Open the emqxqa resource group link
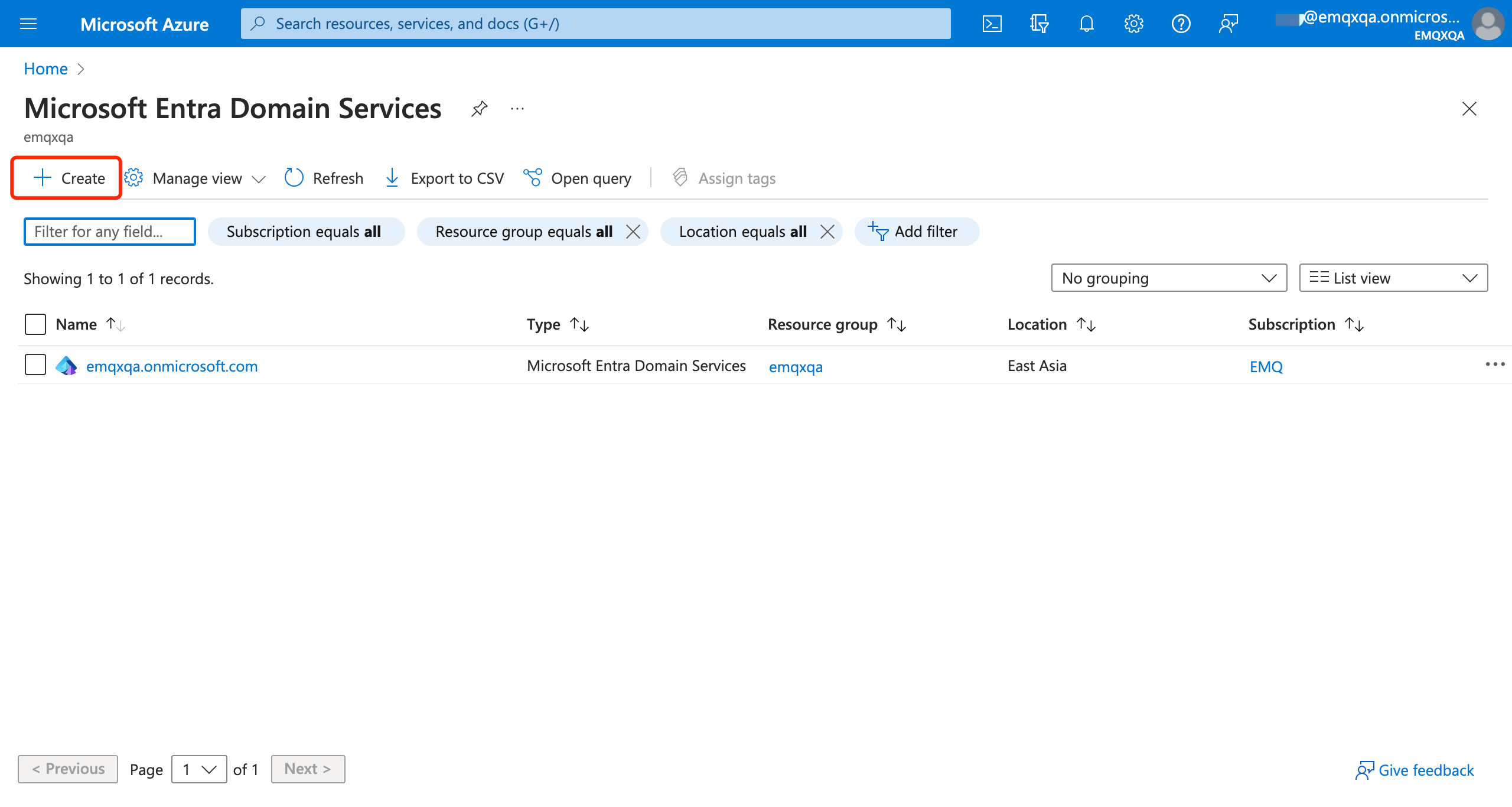This screenshot has height=807, width=1512. pos(796,366)
